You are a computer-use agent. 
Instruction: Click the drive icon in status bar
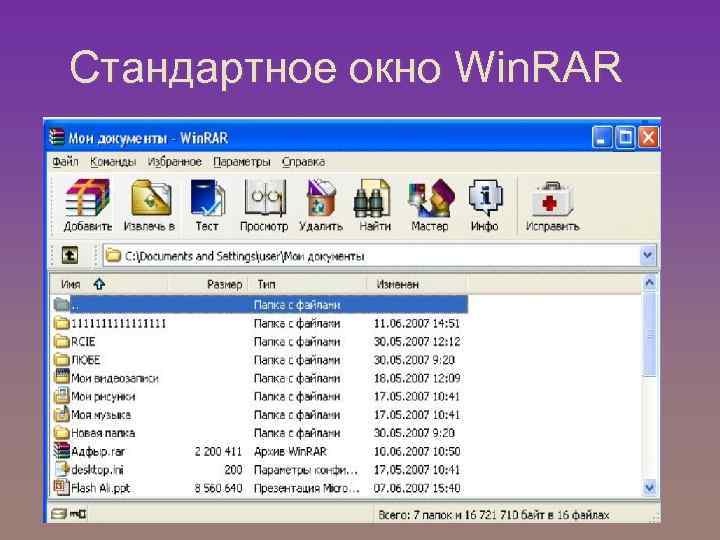point(59,514)
